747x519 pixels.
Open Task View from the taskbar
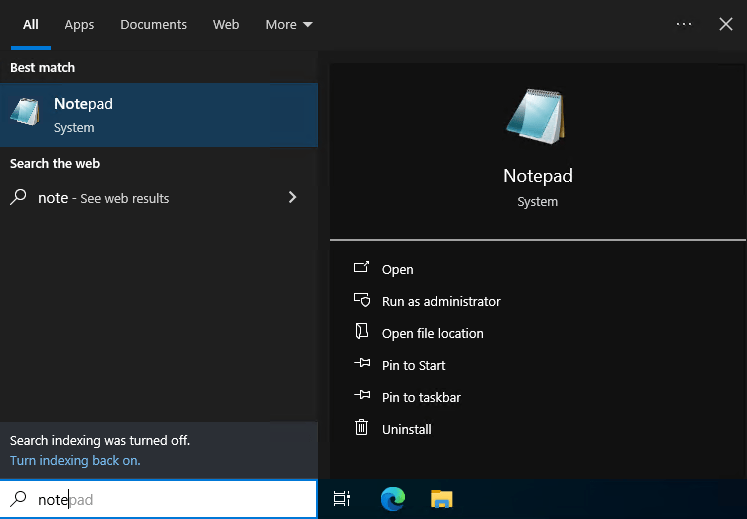tap(342, 499)
